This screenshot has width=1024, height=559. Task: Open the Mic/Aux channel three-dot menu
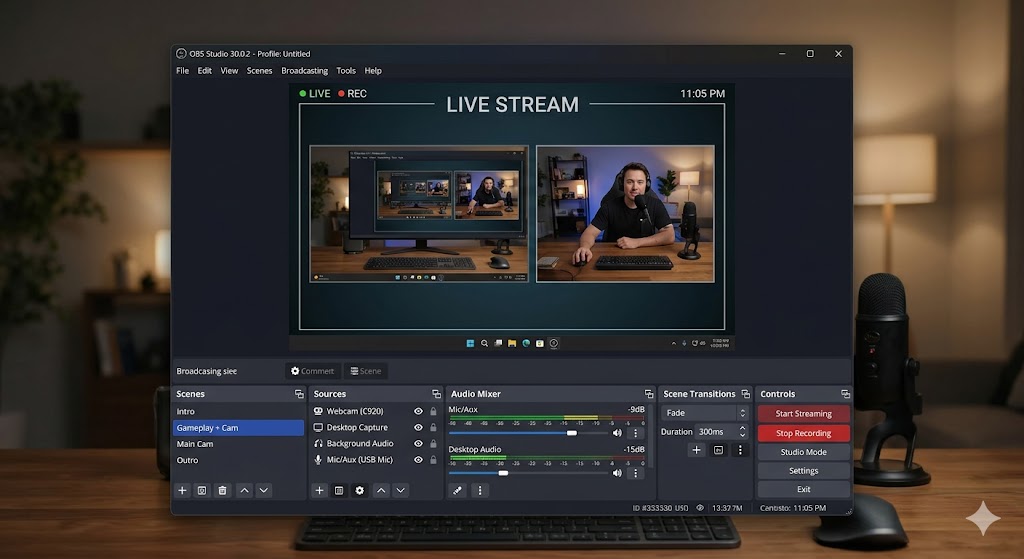(x=635, y=433)
